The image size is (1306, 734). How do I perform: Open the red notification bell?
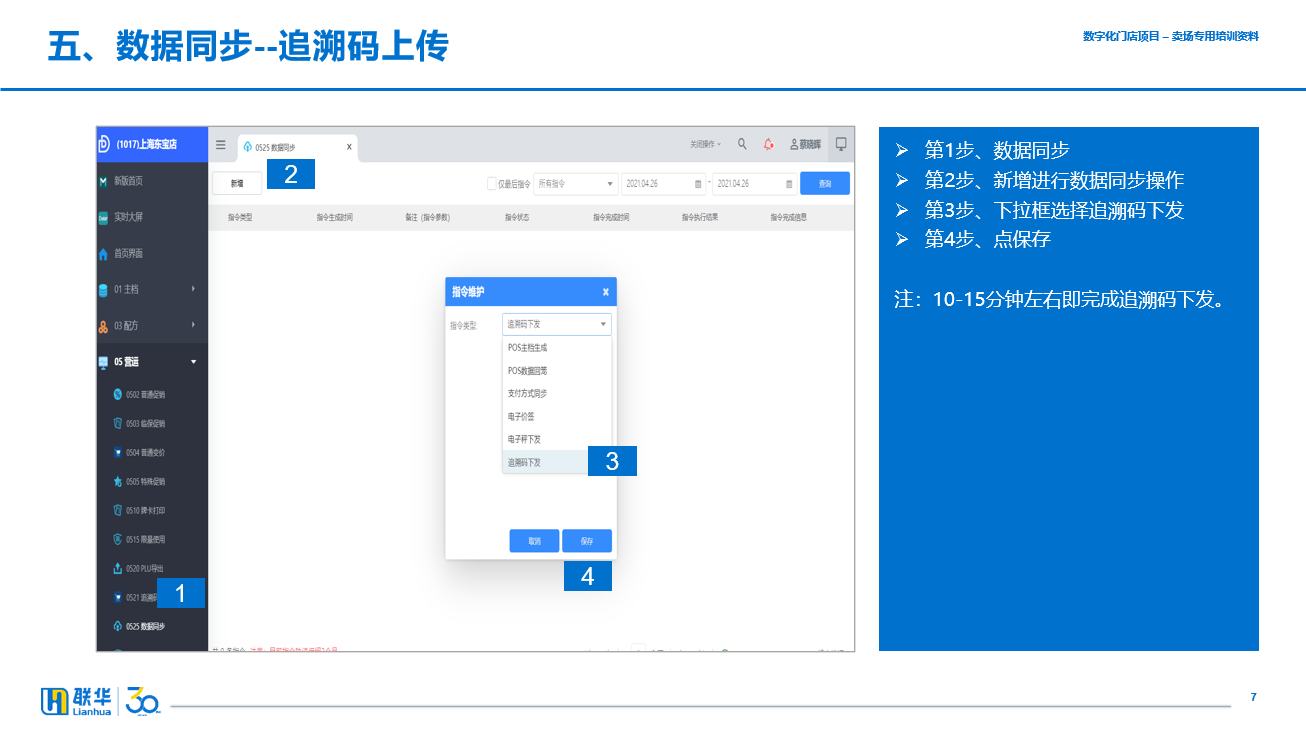[x=768, y=144]
